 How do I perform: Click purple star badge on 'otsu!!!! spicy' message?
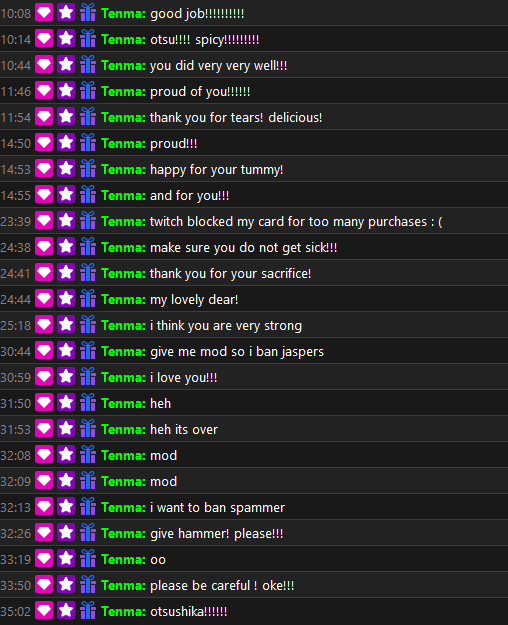point(66,39)
